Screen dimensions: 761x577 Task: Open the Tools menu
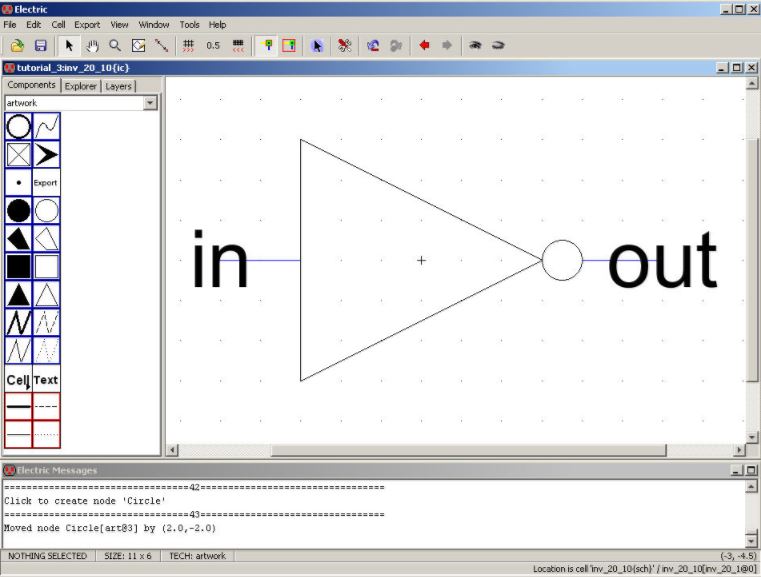189,24
